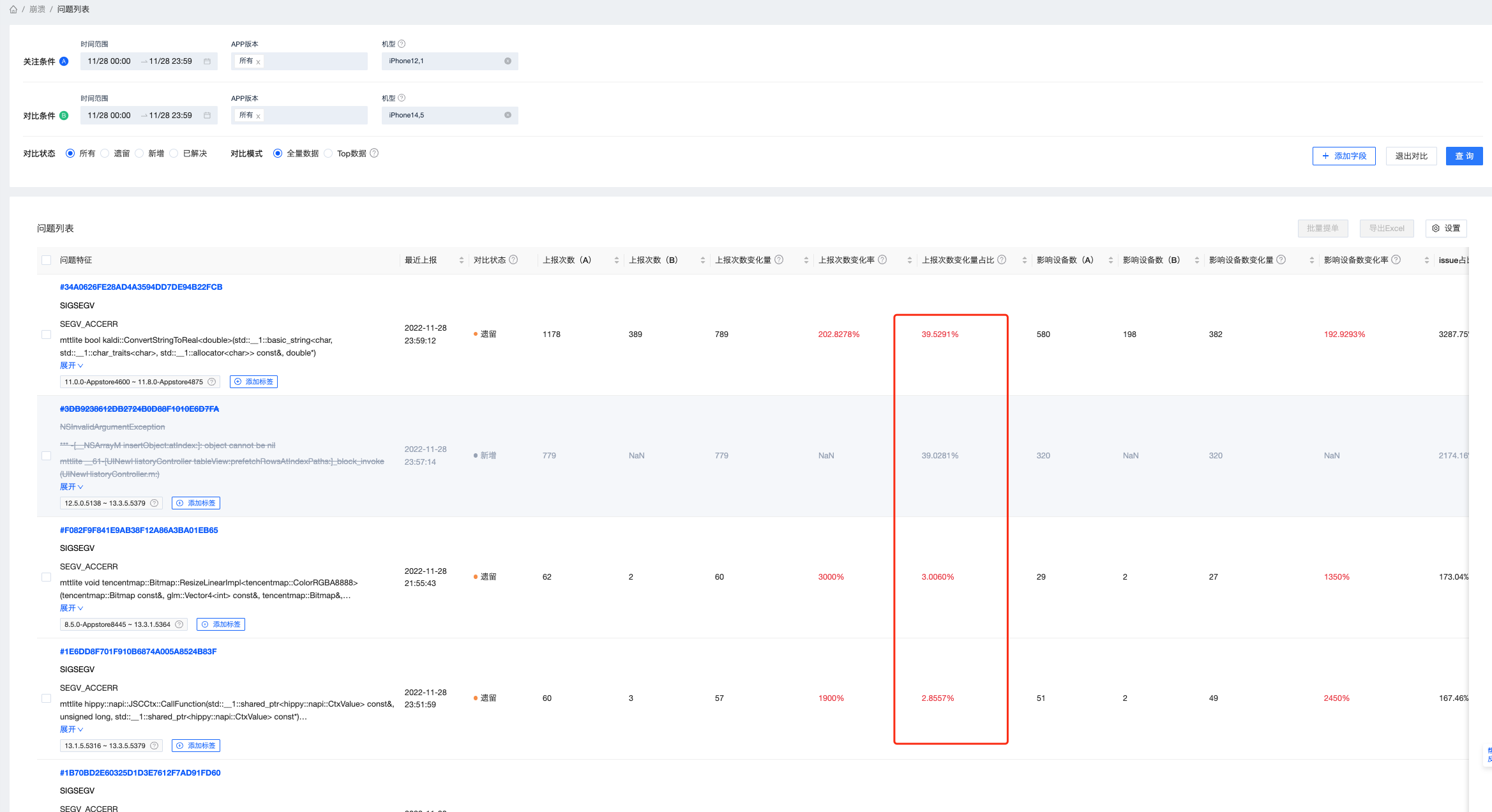Click help icon next to 对比条件 机型 label

402,98
